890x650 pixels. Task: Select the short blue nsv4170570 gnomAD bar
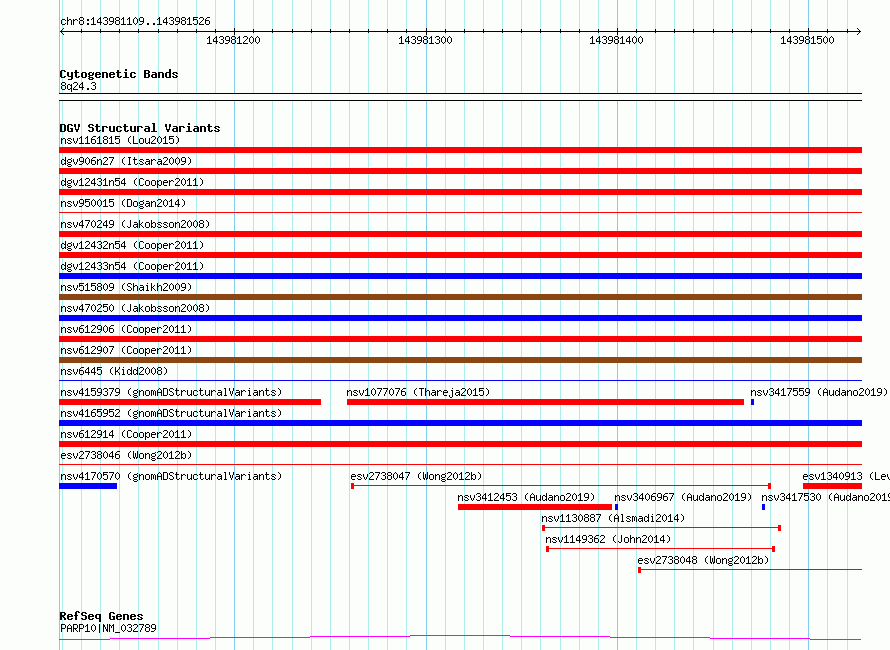pyautogui.click(x=88, y=486)
